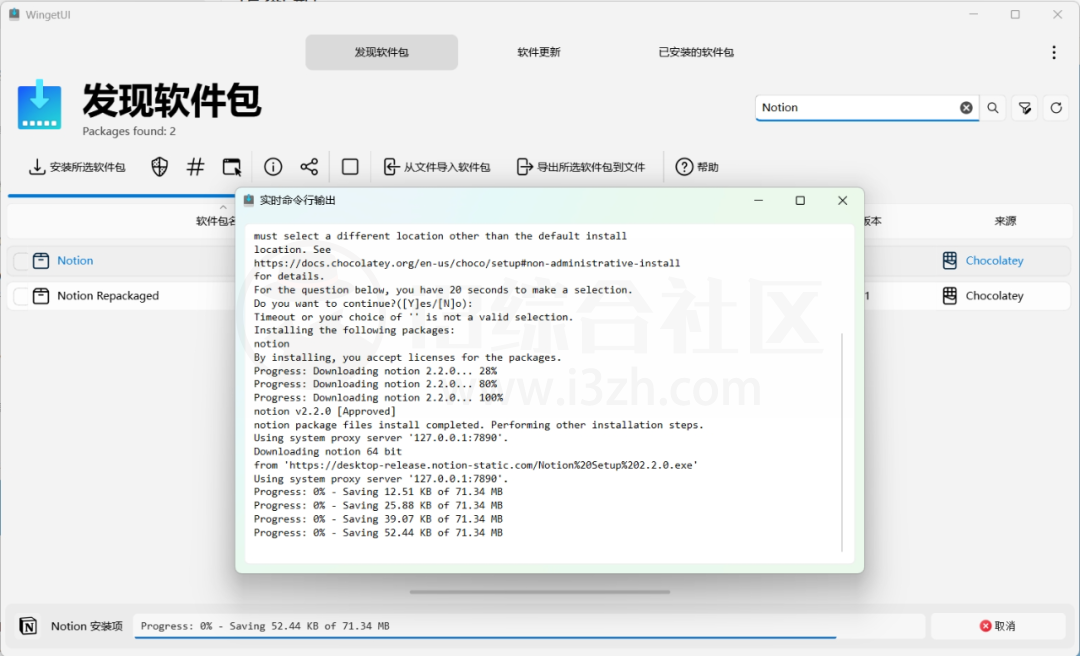1080x656 pixels.
Task: Maximize the WingetUI main window
Action: pos(1015,14)
